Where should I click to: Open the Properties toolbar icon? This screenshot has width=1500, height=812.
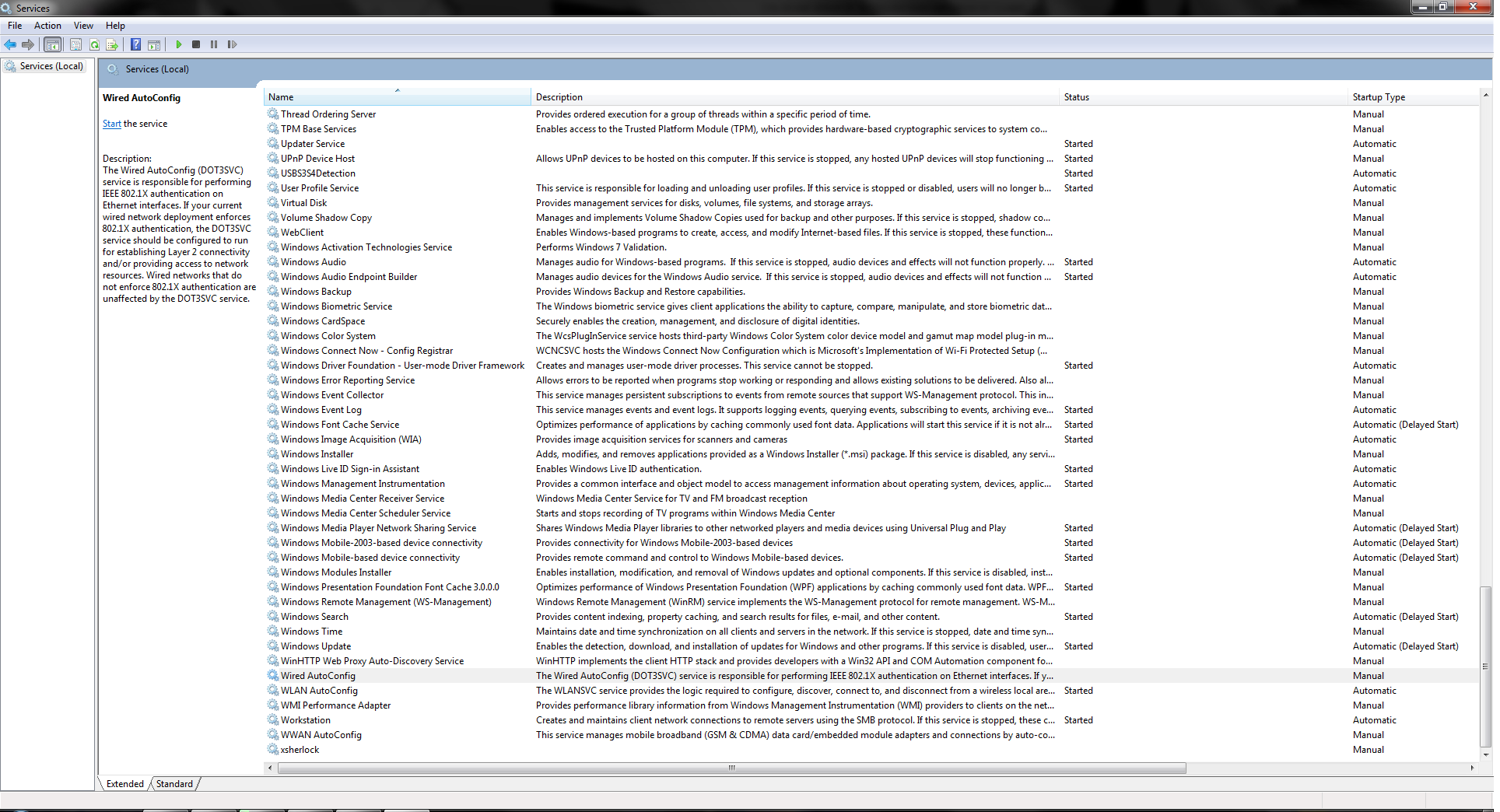pyautogui.click(x=75, y=44)
